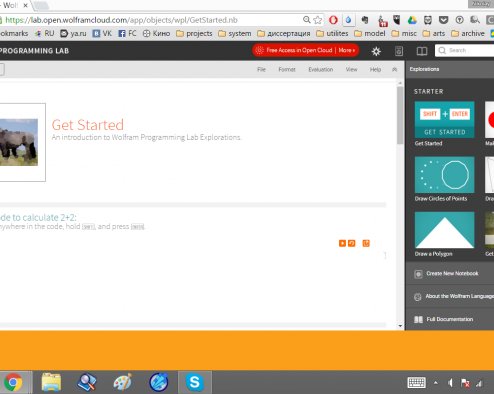Image resolution: width=494 pixels, height=394 pixels.
Task: Select the Explorations tab
Action: tap(424, 69)
